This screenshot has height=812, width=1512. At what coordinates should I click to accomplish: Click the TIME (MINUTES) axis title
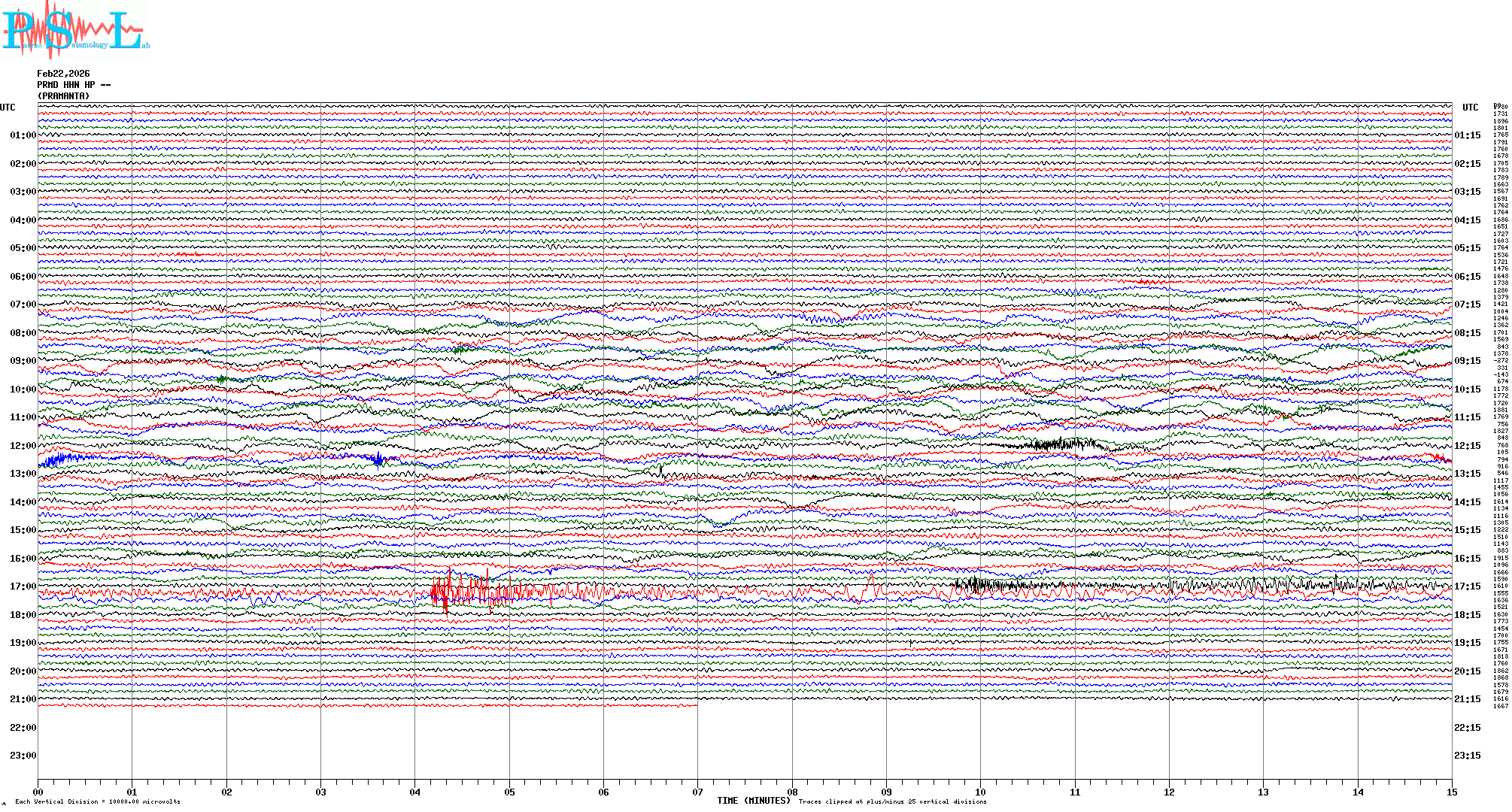(x=753, y=801)
